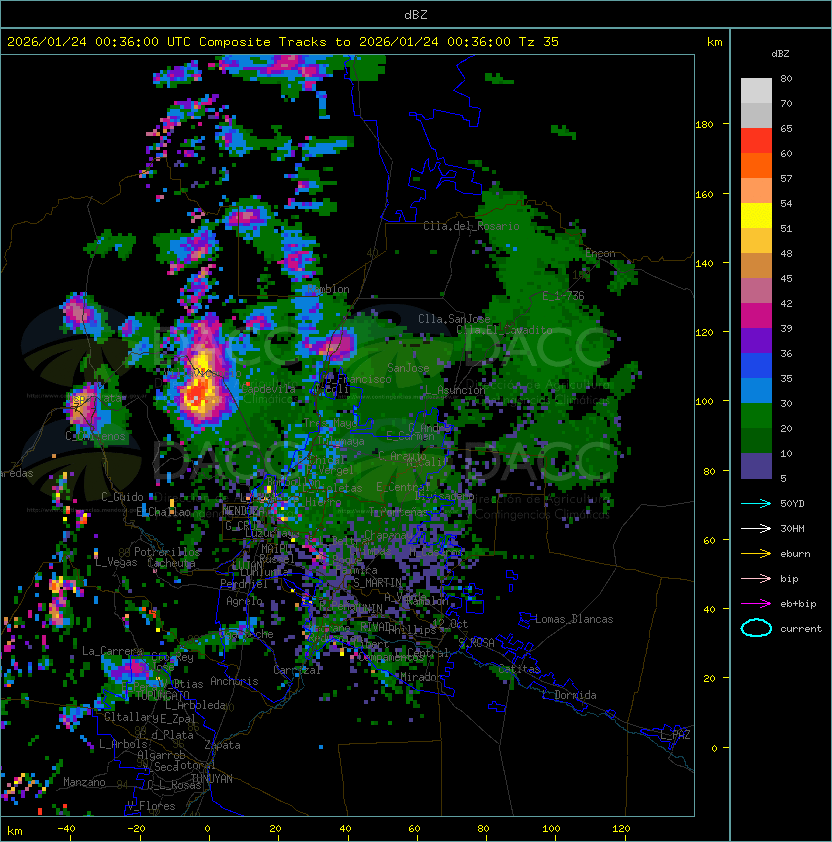The width and height of the screenshot is (832, 842).
Task: Click the 'Composite Tracks' header timestamp line
Action: [x=283, y=42]
